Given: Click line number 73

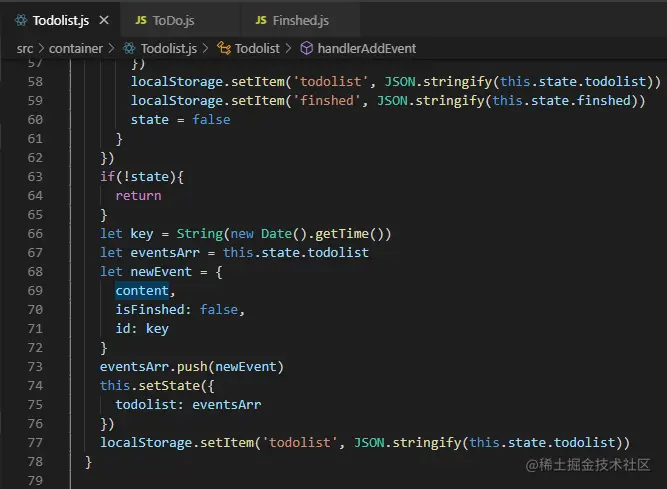Looking at the screenshot, I should 35,367.
